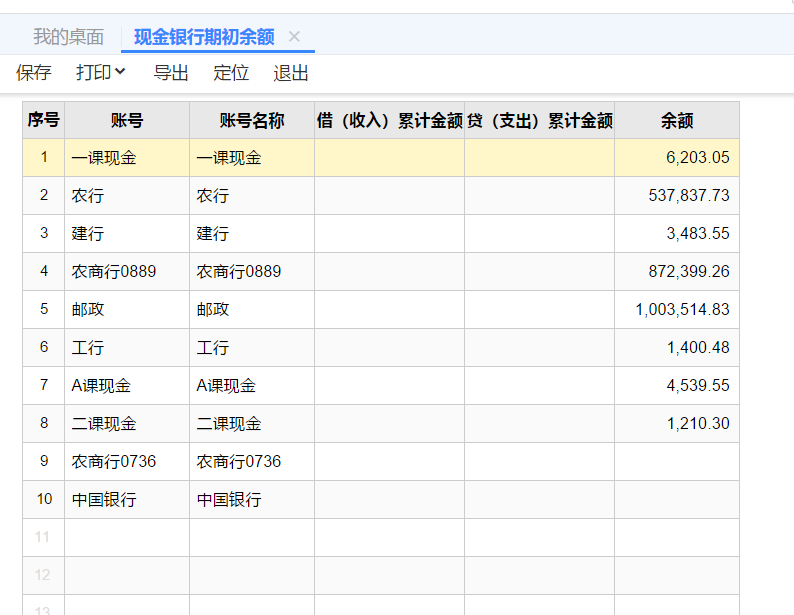The height and width of the screenshot is (615, 794).
Task: Click the empty balance cell for 中国银行
Action: (677, 499)
